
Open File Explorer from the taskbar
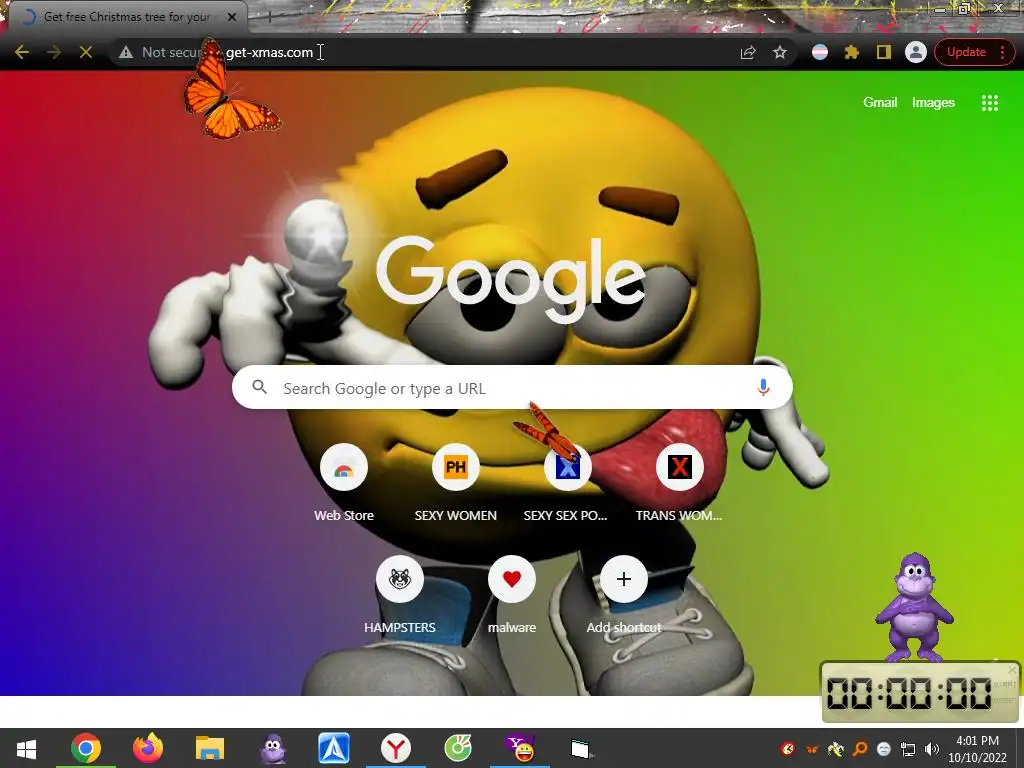click(210, 748)
